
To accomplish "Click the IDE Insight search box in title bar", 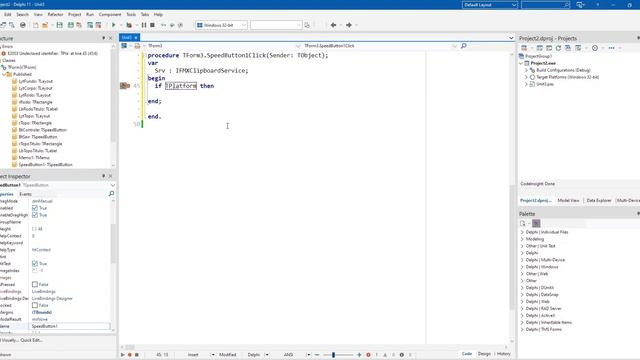I will tap(545, 4).
